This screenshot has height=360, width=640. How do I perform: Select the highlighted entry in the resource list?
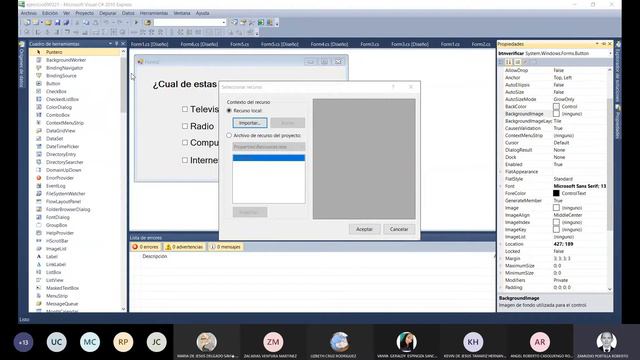269,158
